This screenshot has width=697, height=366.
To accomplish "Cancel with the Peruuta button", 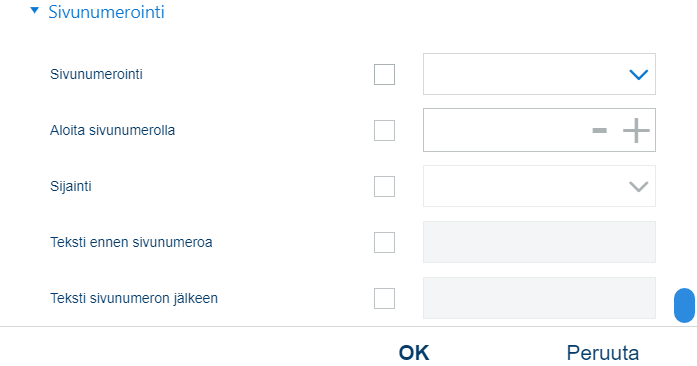I will 603,353.
